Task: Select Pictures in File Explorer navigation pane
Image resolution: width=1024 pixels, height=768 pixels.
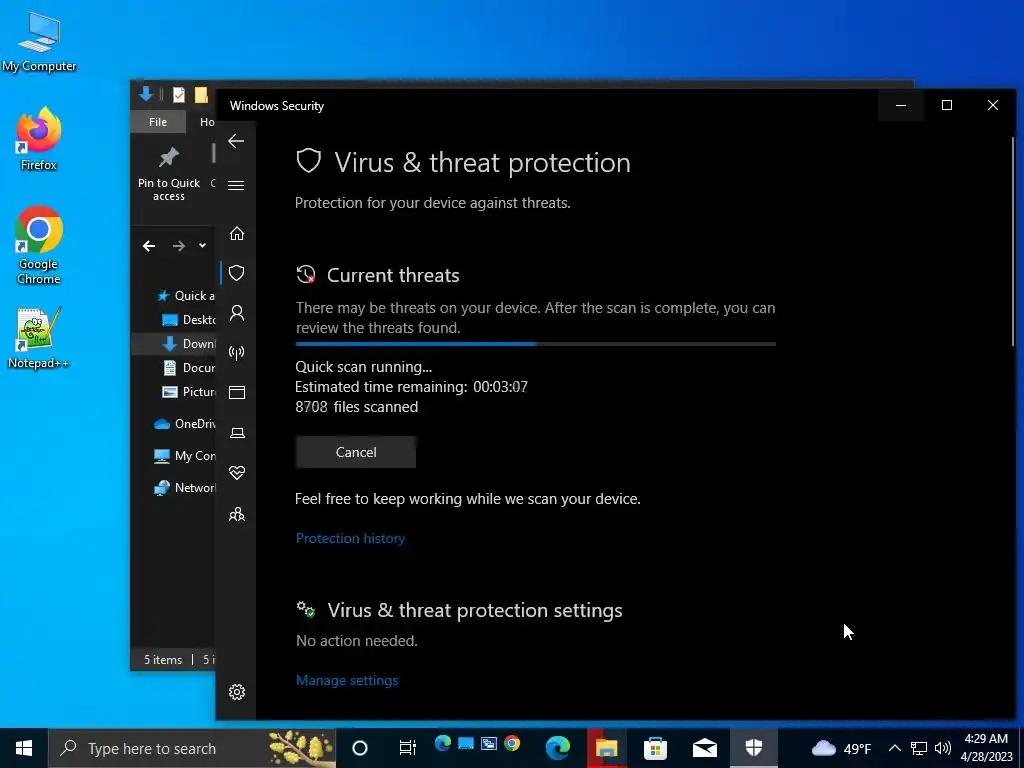Action: (189, 392)
